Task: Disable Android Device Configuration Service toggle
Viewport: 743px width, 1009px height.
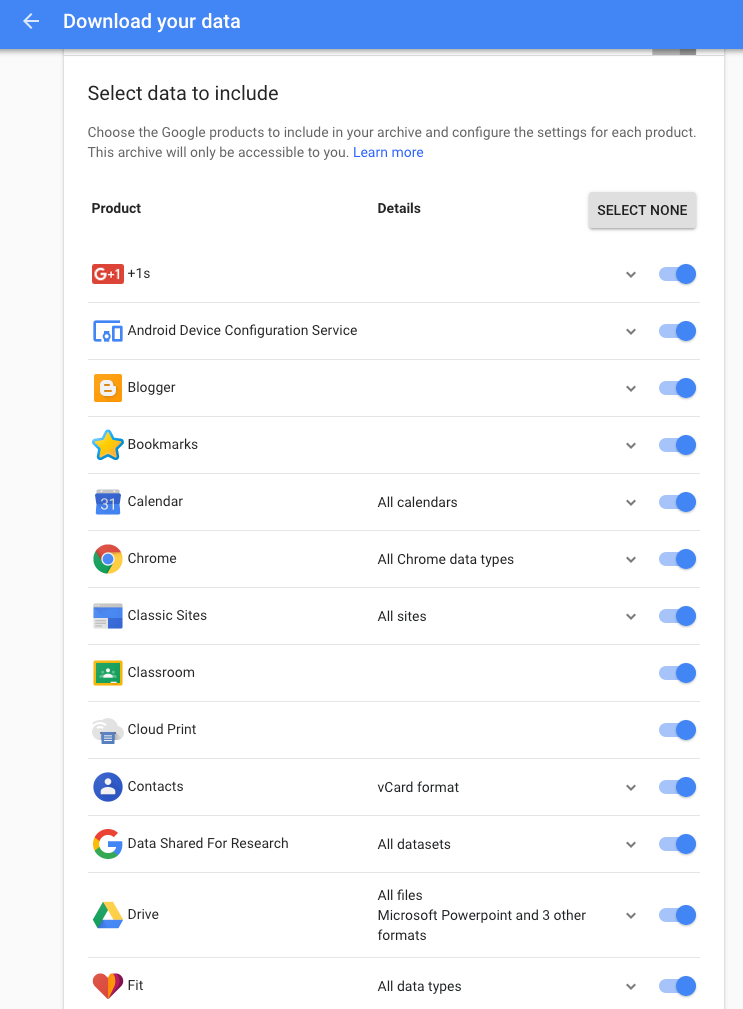Action: point(677,331)
